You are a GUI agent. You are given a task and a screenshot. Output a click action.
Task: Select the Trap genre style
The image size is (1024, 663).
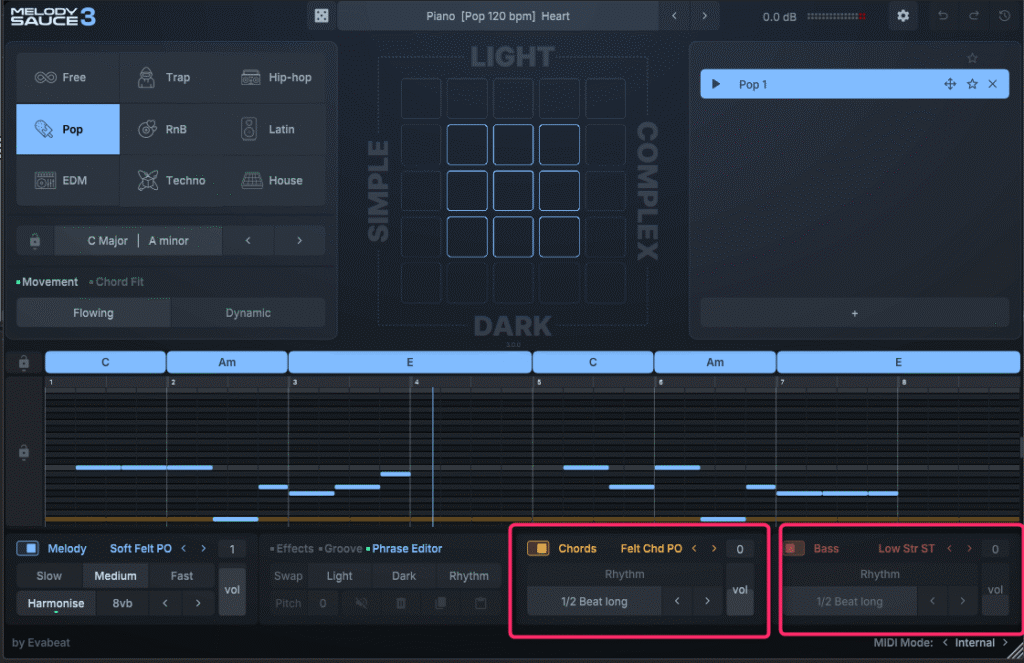(x=171, y=77)
